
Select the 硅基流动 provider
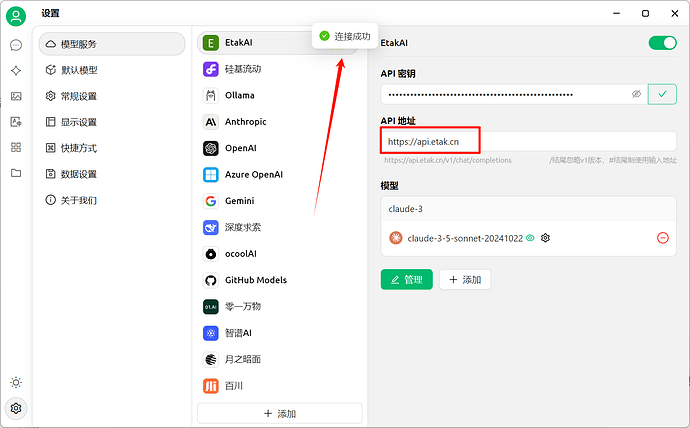[277, 69]
